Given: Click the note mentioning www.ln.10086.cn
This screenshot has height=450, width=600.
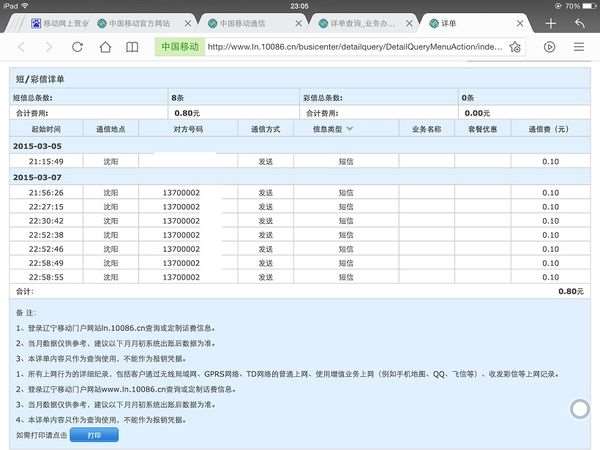Looking at the screenshot, I should click(126, 389).
